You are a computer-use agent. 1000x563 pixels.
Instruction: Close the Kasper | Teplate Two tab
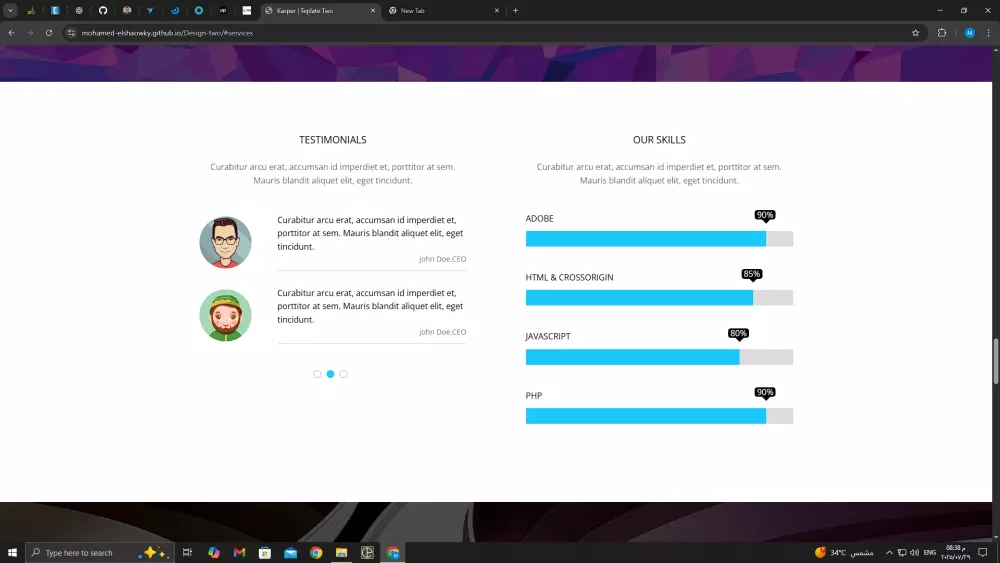coord(372,10)
